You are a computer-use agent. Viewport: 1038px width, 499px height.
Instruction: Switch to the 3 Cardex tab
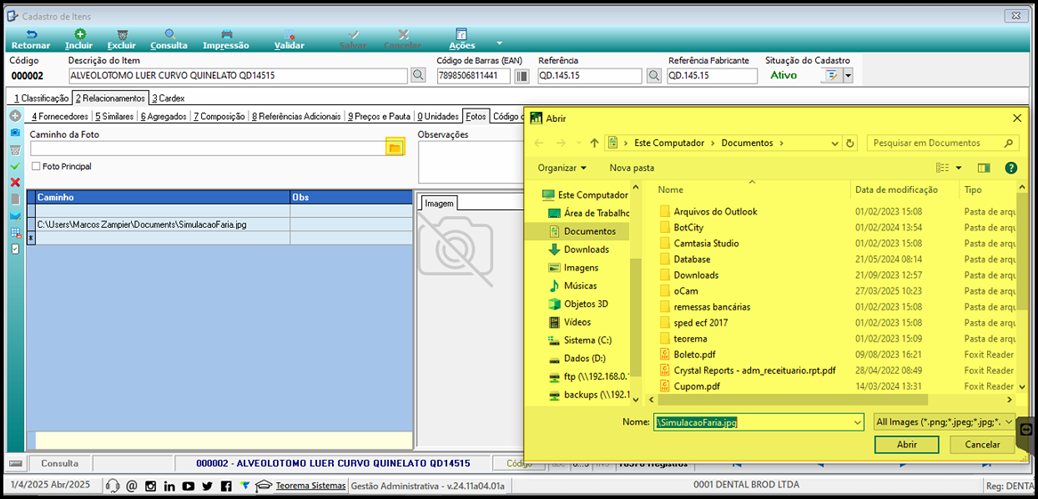[168, 98]
